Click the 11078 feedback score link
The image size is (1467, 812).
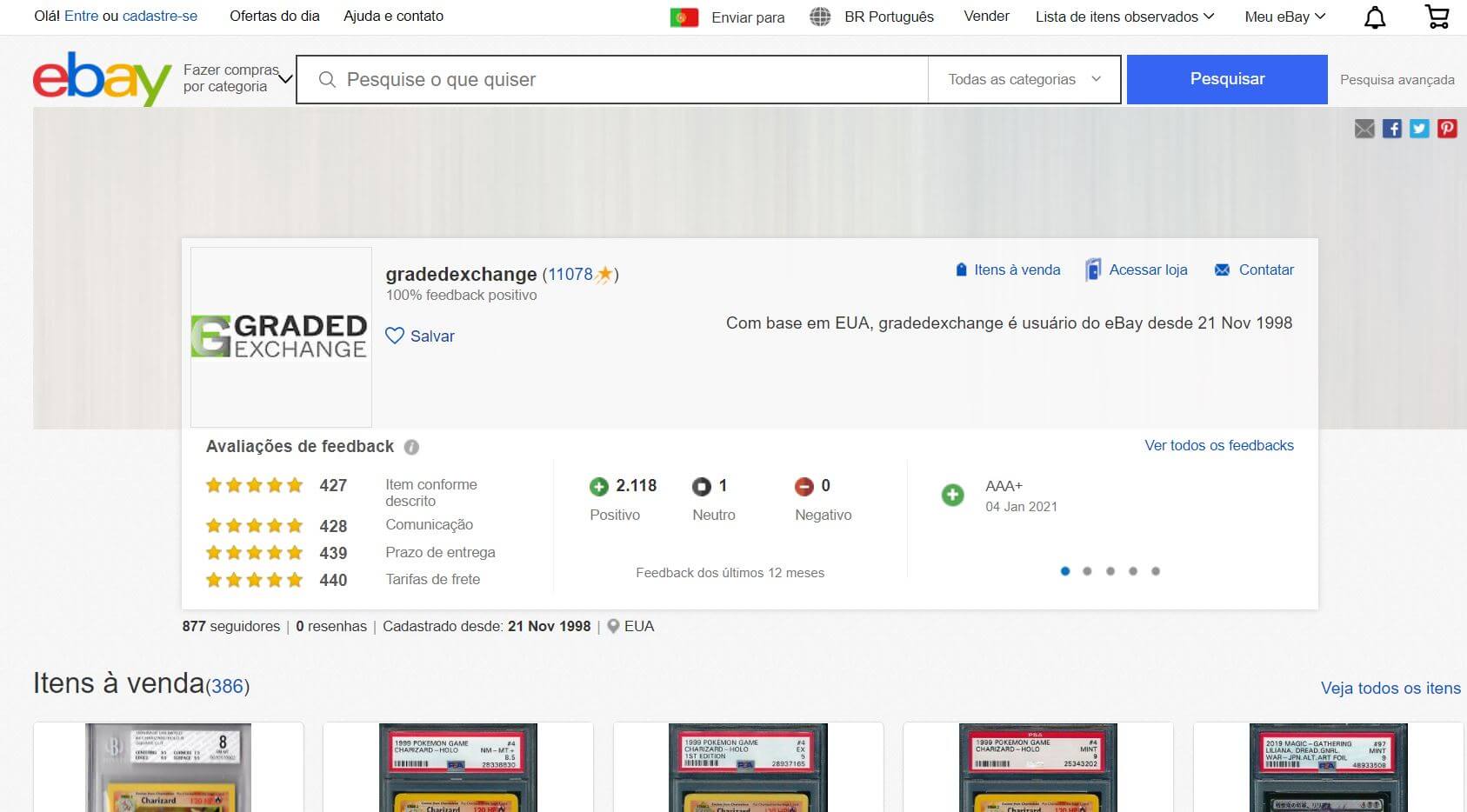[x=570, y=275]
